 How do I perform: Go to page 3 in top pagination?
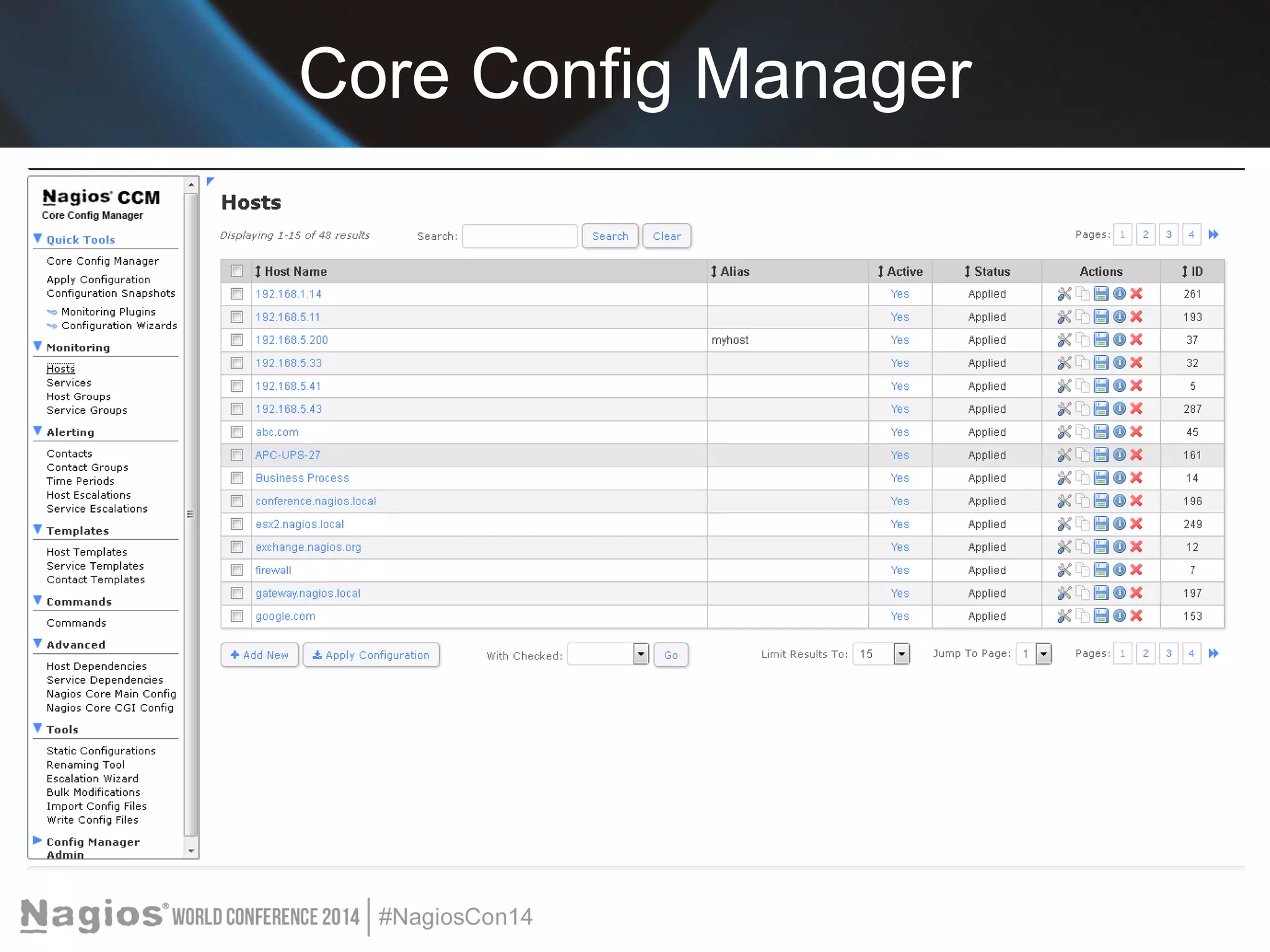click(1169, 235)
